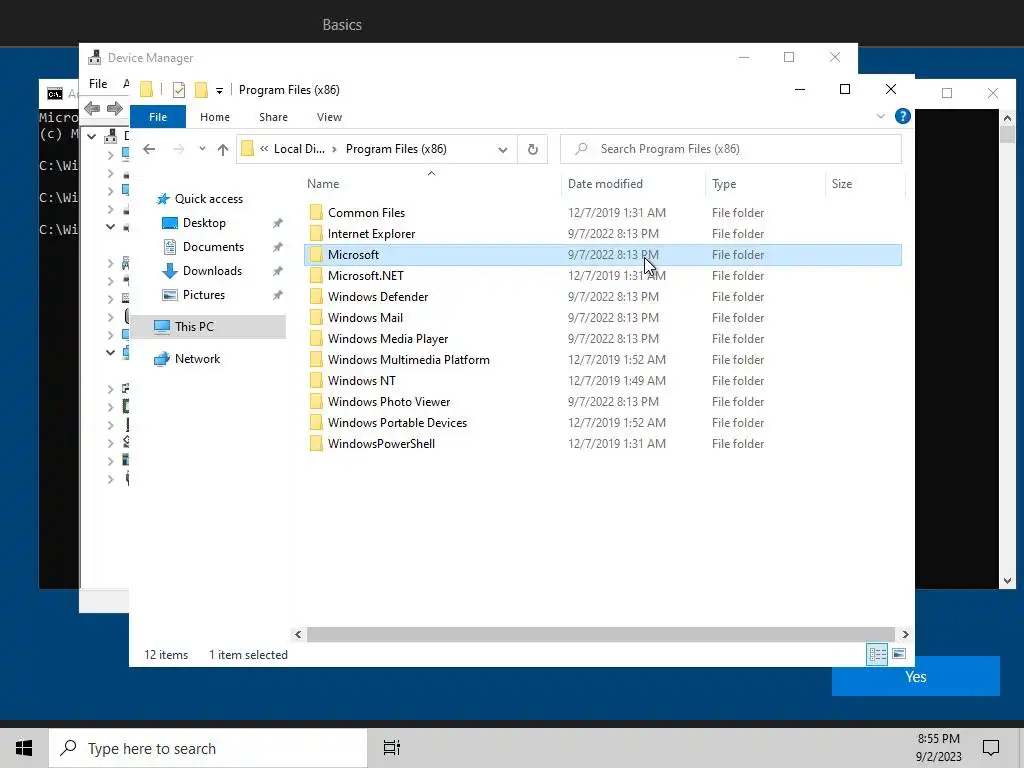The width and height of the screenshot is (1024, 768).
Task: Select the Downloads quick access item
Action: (x=212, y=271)
